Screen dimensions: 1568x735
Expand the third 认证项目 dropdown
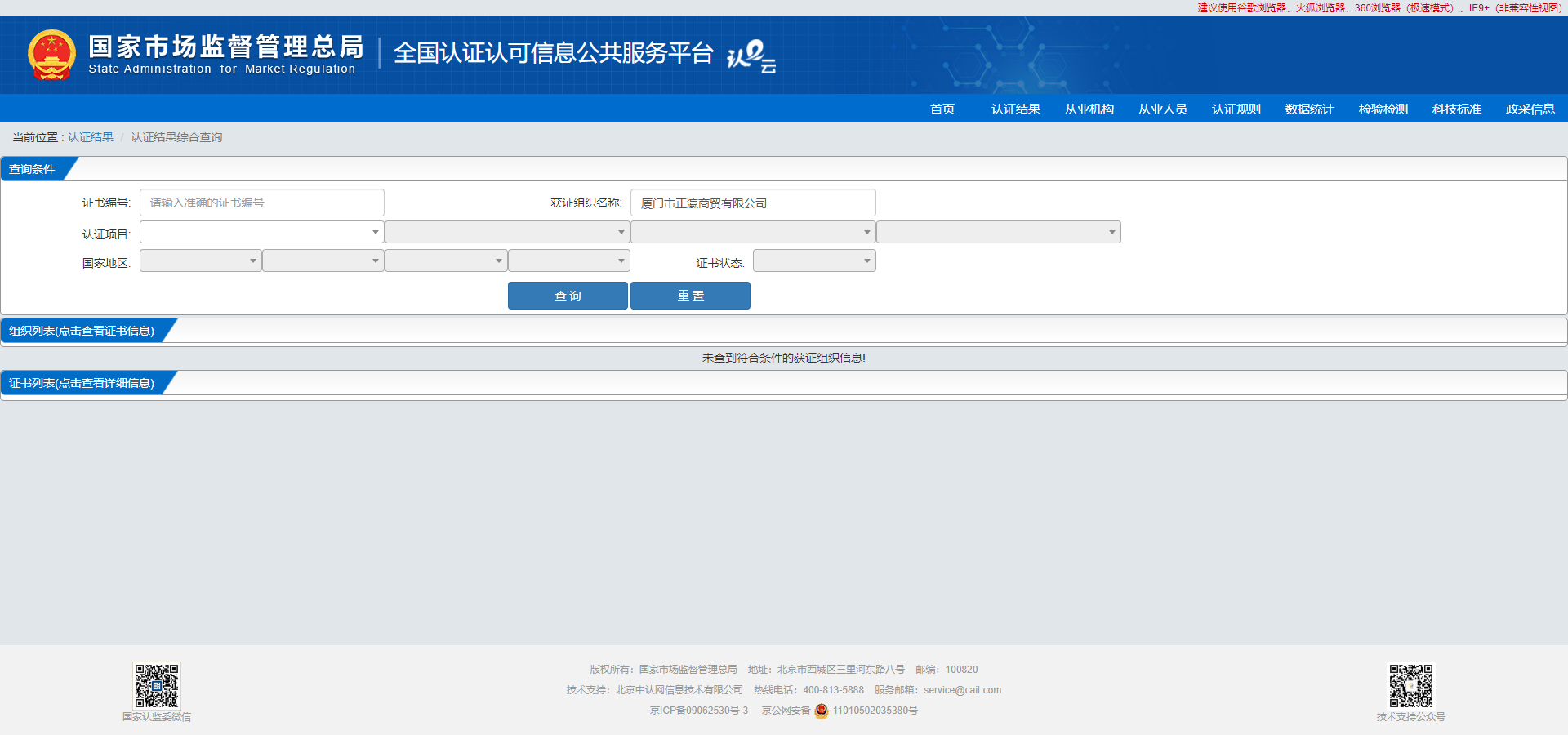(x=753, y=232)
